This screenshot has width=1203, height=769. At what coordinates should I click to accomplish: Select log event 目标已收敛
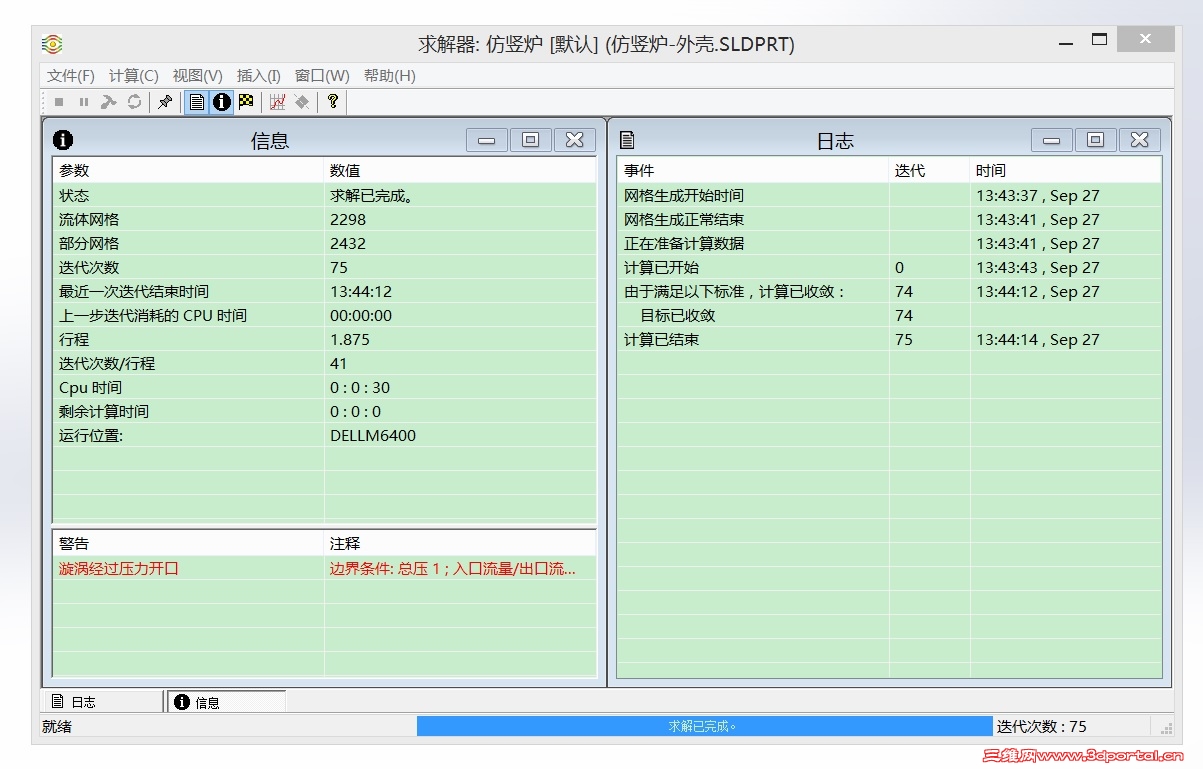pos(889,316)
